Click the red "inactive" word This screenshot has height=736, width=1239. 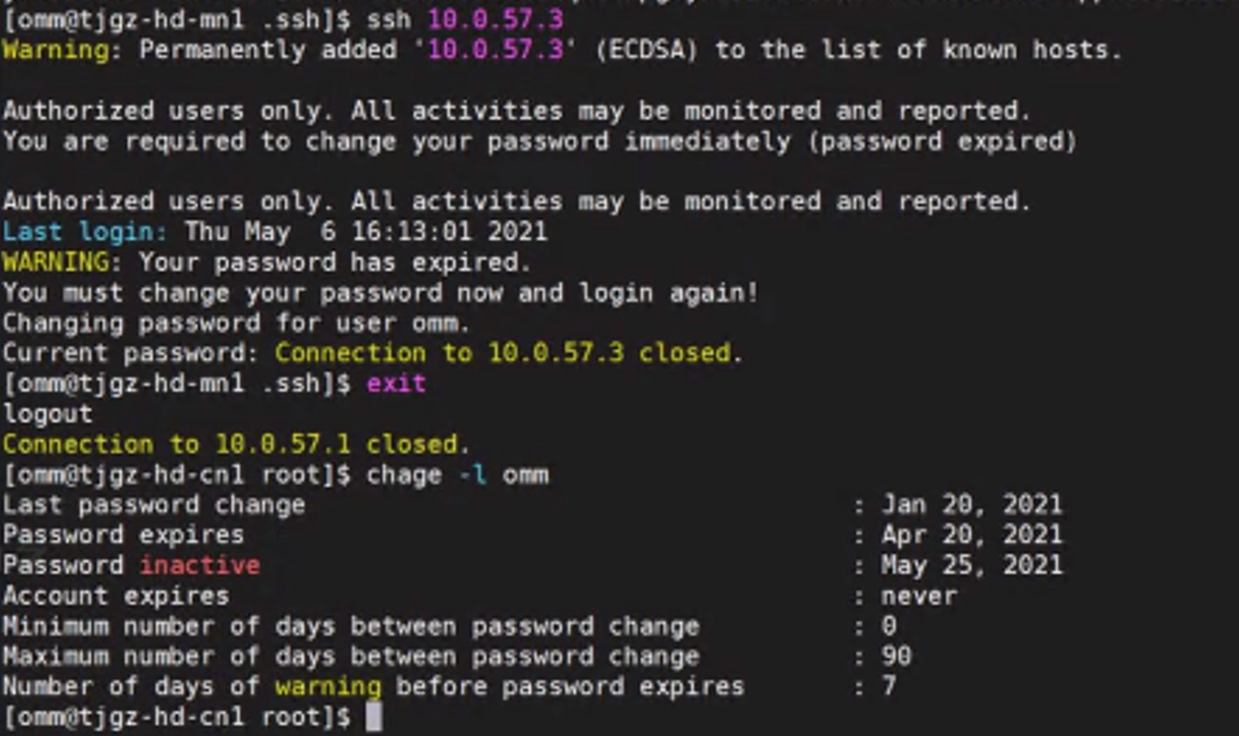click(199, 565)
